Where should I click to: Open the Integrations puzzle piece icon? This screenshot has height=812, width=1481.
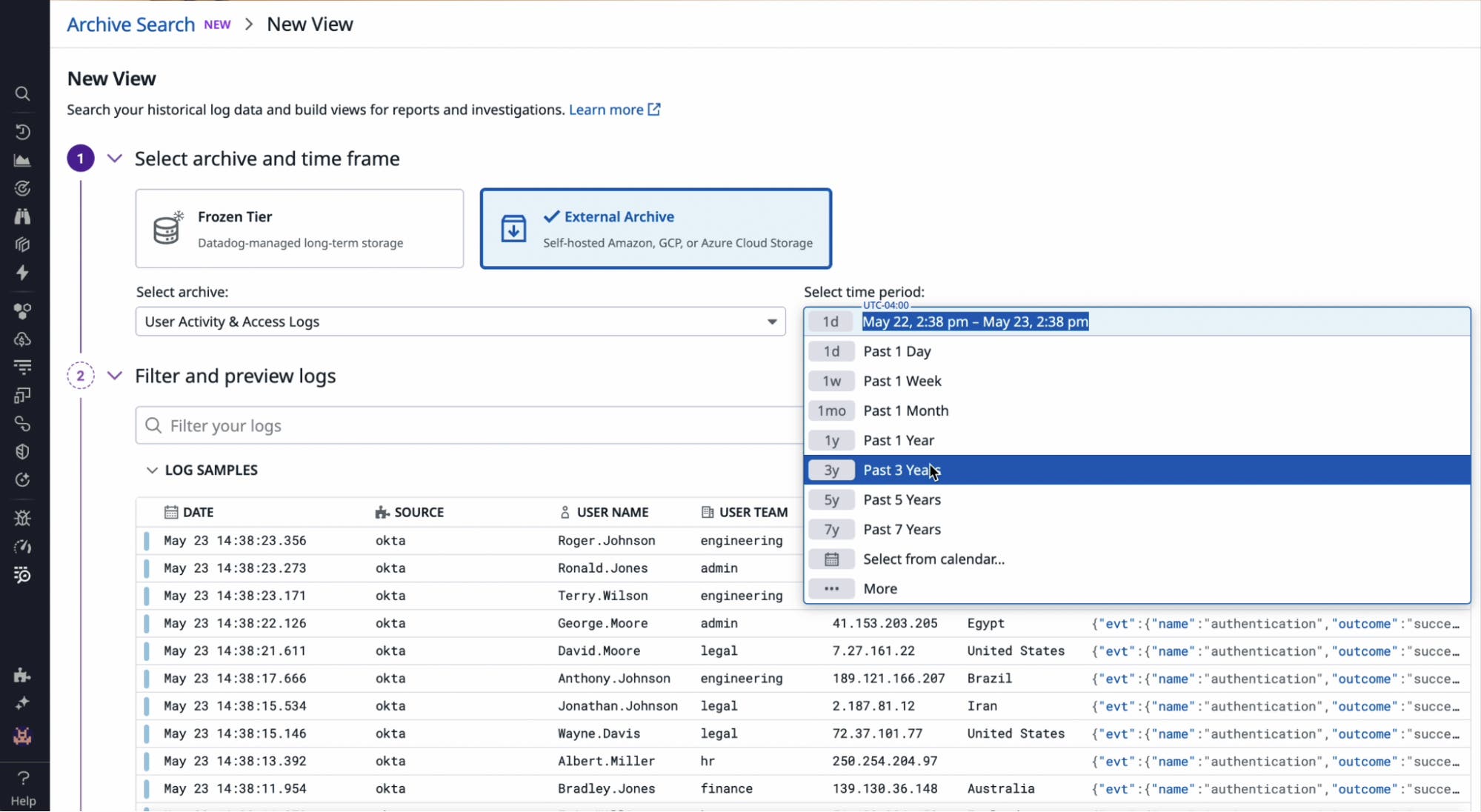(22, 675)
